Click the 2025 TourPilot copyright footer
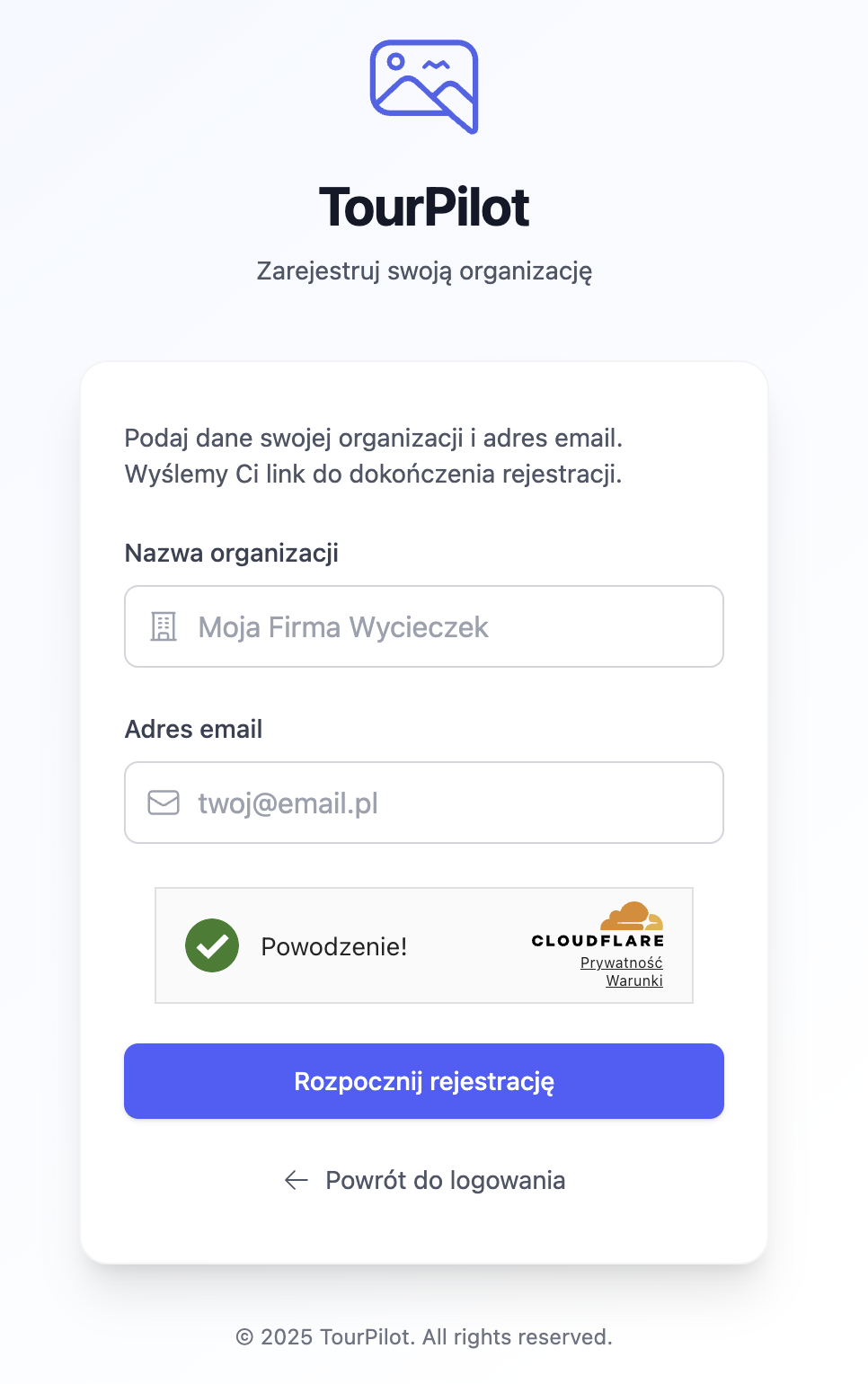 (424, 1337)
